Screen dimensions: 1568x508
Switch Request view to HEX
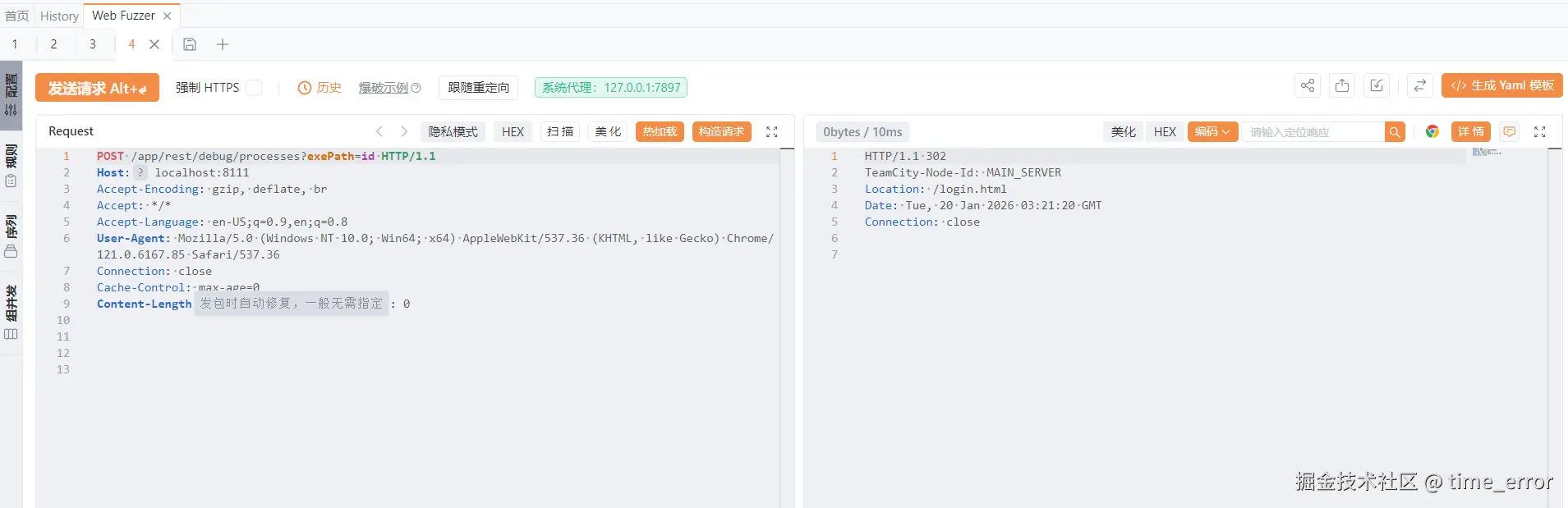513,131
